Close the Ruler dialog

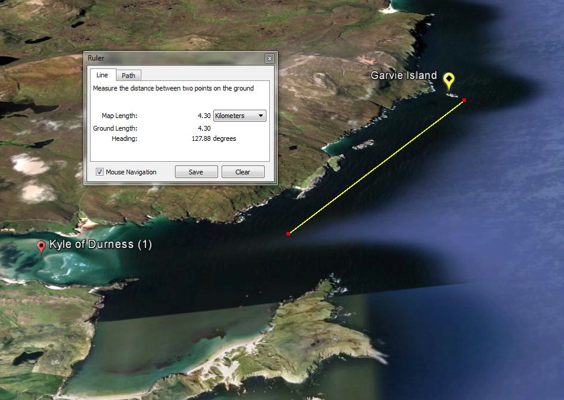pyautogui.click(x=269, y=58)
